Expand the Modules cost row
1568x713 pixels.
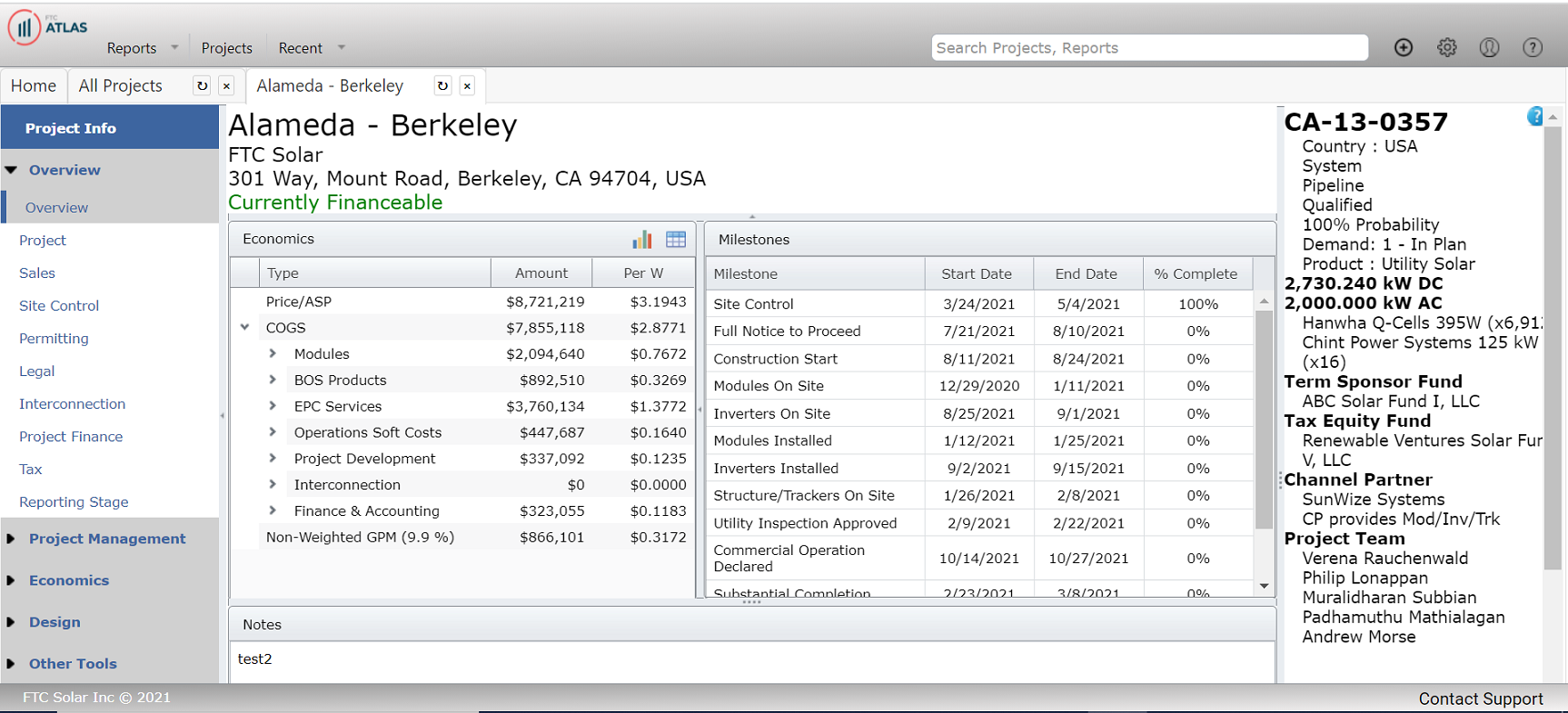(x=273, y=353)
